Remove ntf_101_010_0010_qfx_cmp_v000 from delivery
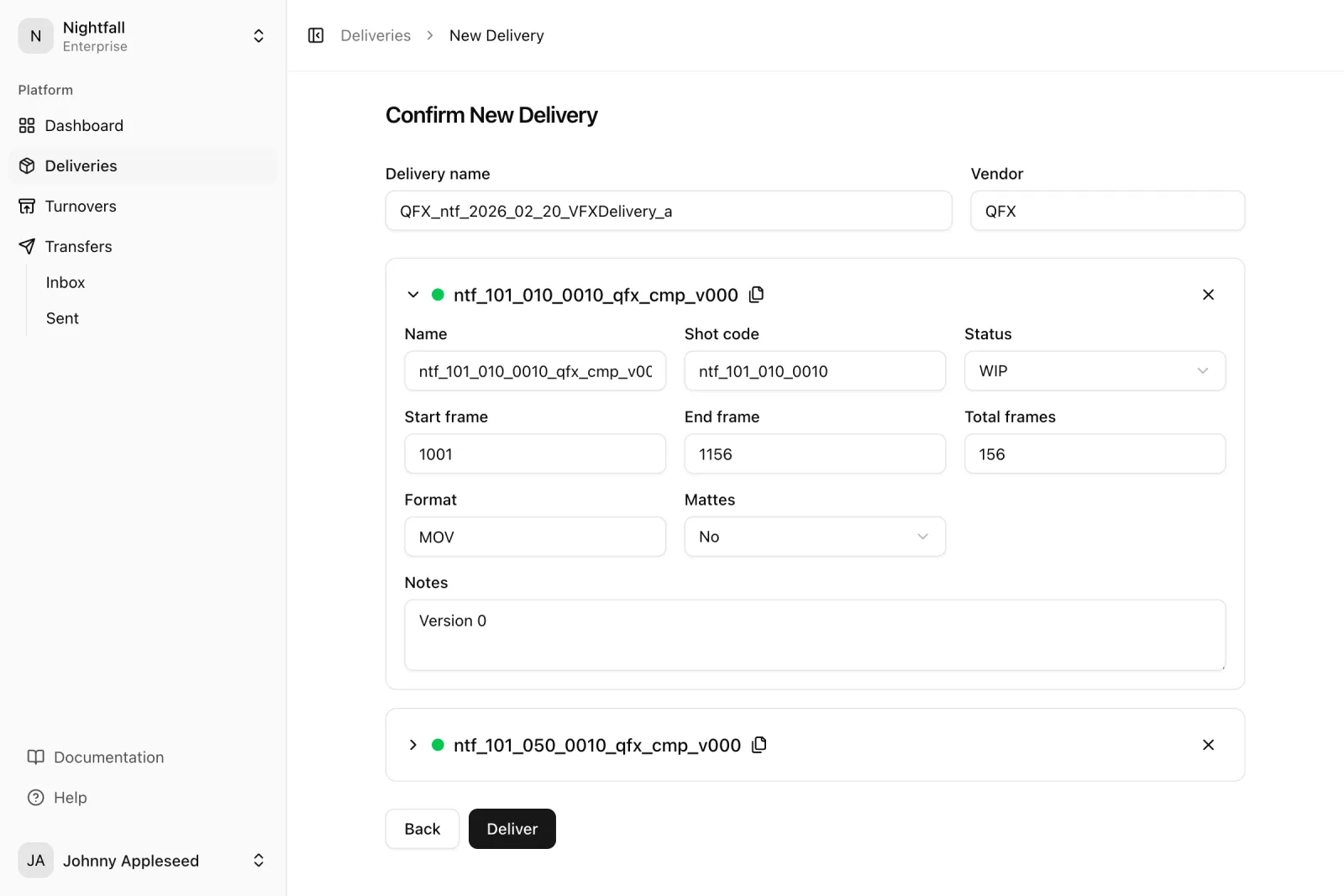 point(1208,295)
